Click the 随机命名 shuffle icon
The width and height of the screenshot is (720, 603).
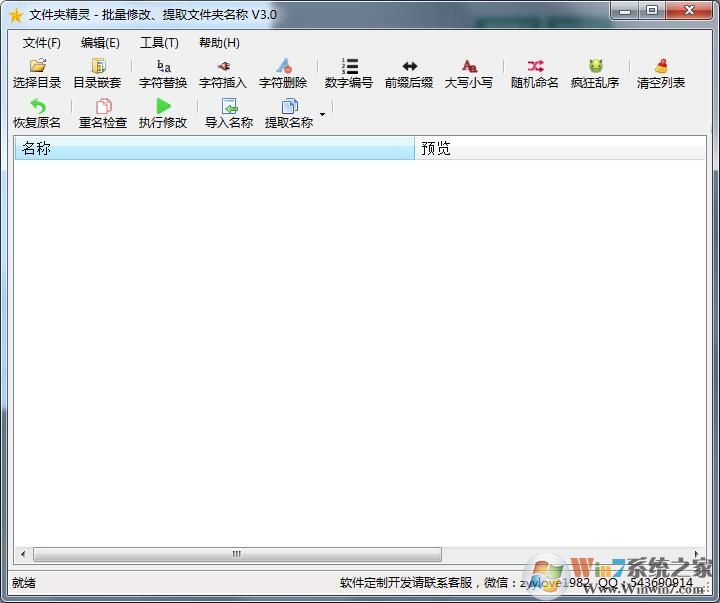point(535,66)
